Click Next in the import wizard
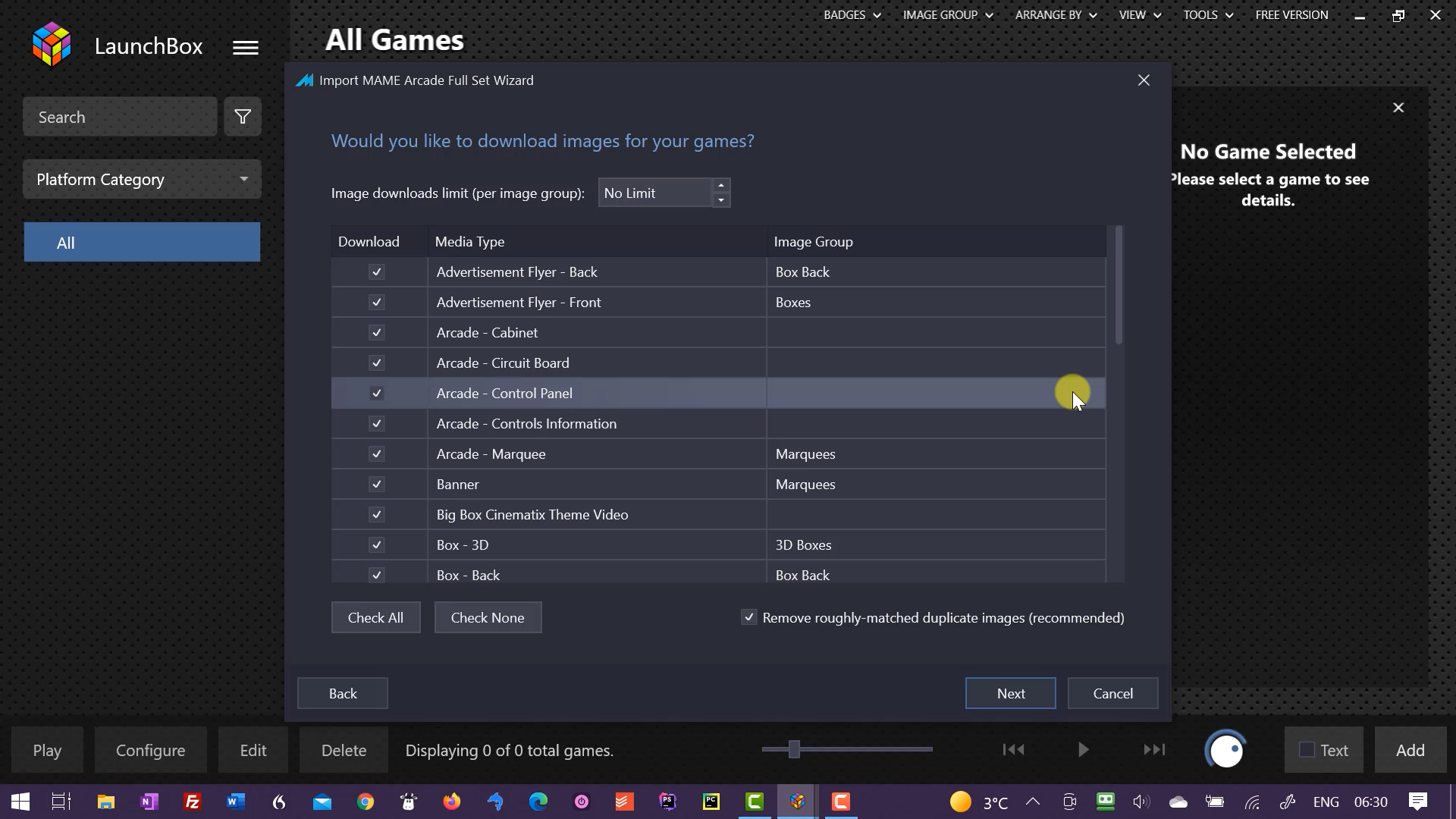Screen dimensions: 1456x819 tap(1010, 693)
